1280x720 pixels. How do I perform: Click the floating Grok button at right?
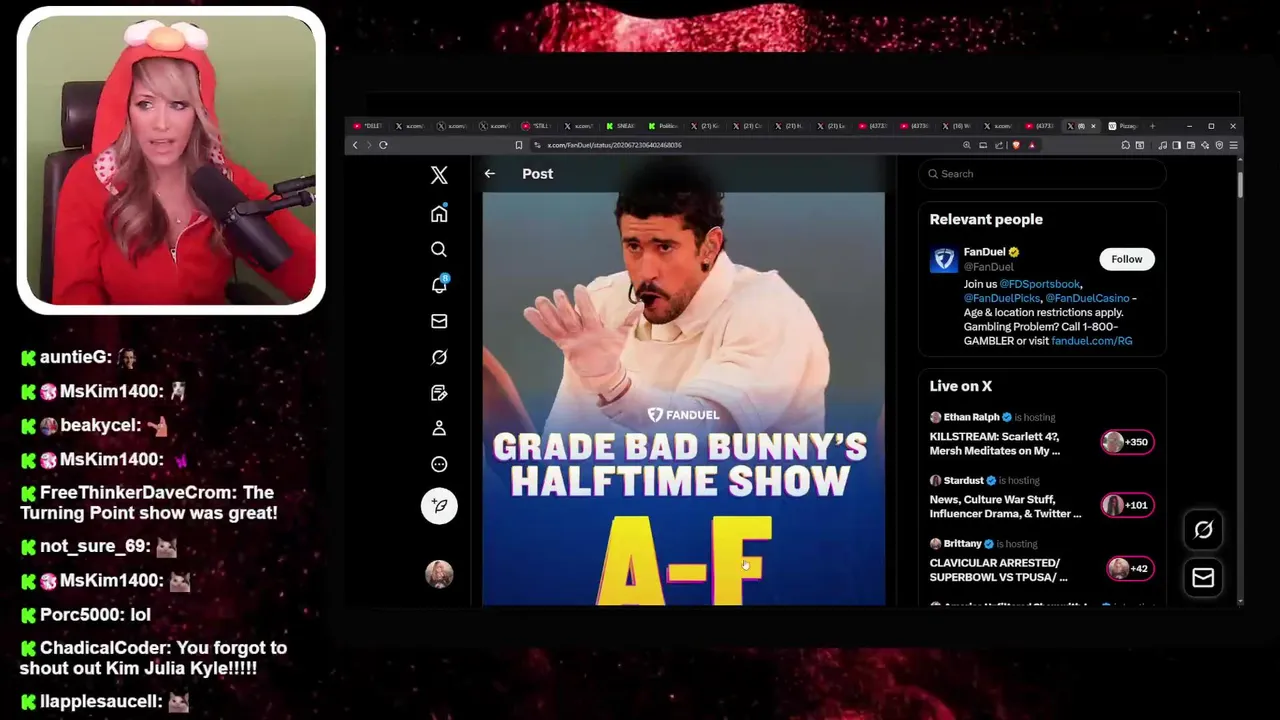[1203, 530]
